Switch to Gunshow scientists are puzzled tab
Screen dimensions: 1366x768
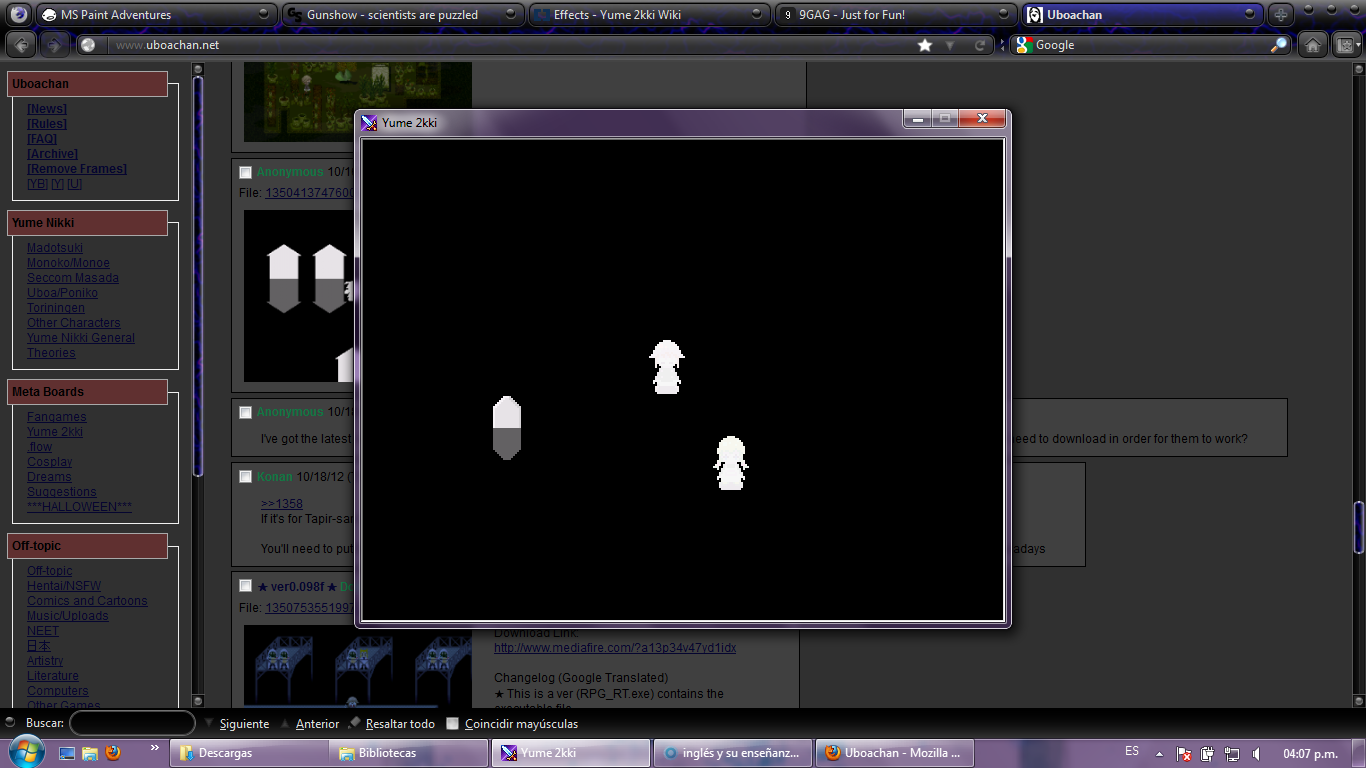click(x=404, y=15)
